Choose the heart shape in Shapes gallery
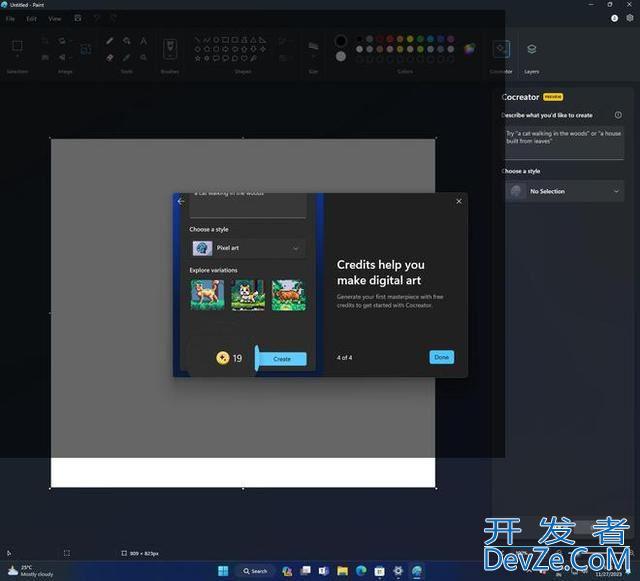 point(244,58)
